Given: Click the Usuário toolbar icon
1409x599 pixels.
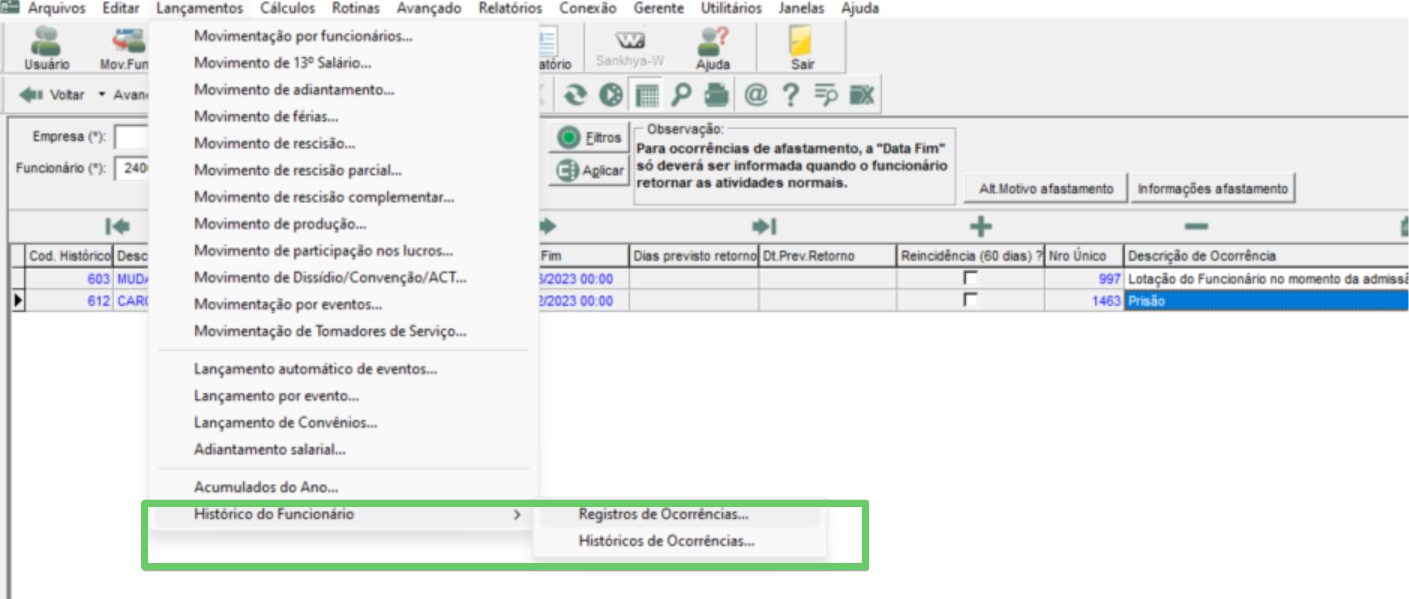Looking at the screenshot, I should click(x=46, y=47).
